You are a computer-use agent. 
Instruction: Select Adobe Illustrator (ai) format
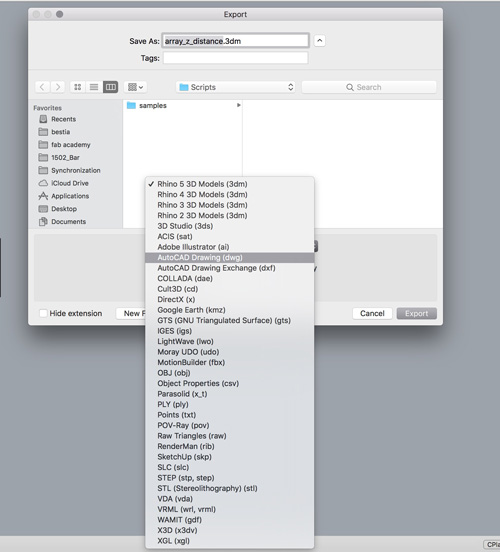coord(230,247)
